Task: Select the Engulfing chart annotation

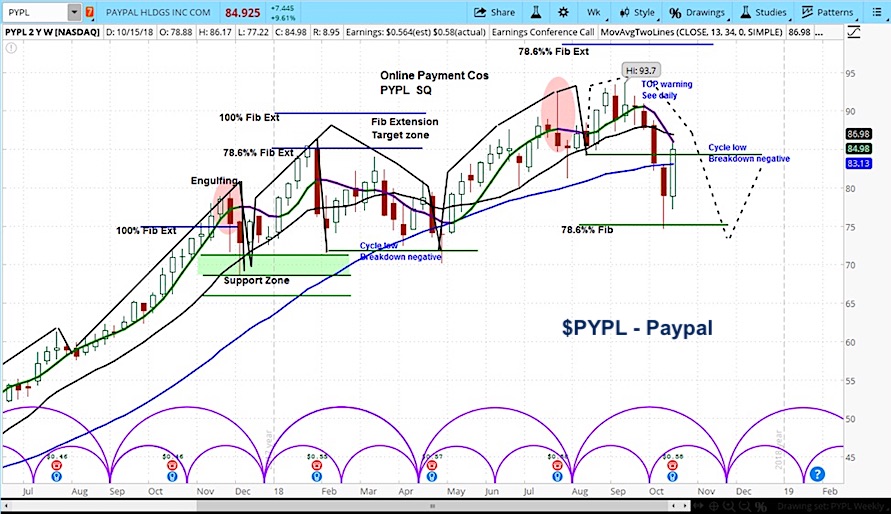Action: click(x=214, y=181)
